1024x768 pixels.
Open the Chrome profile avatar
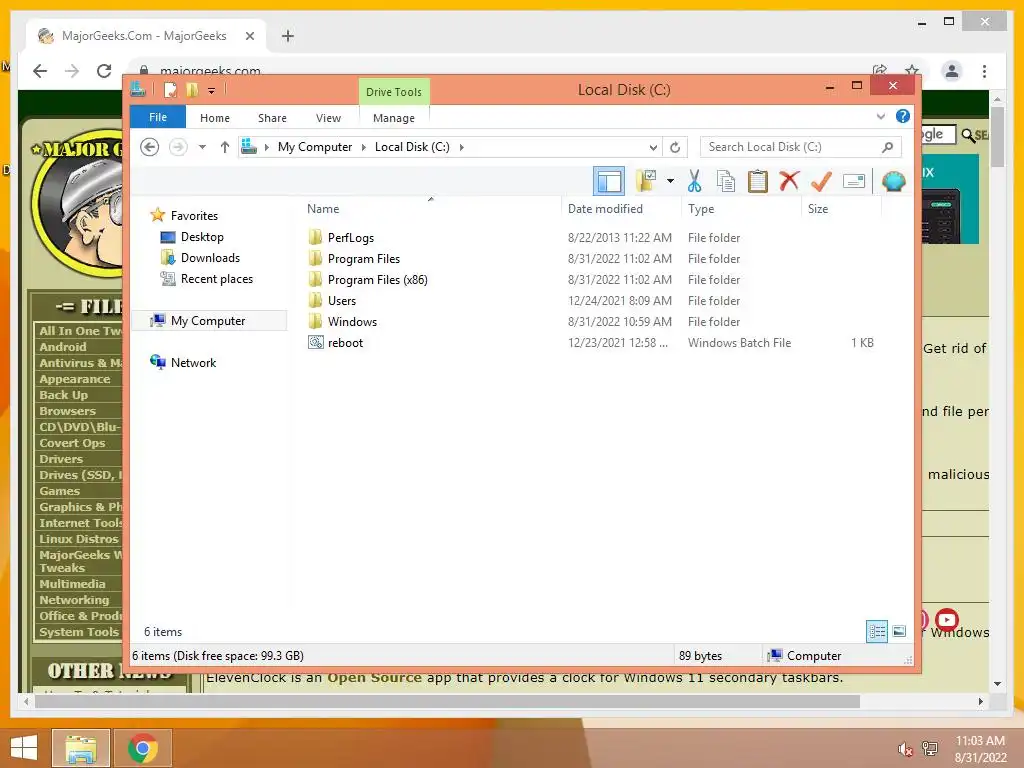(x=952, y=71)
